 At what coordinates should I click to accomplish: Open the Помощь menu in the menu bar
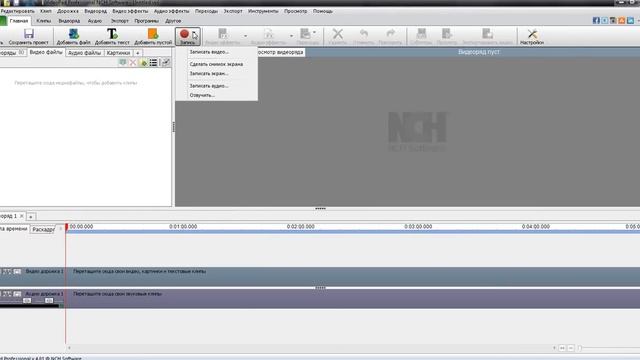pyautogui.click(x=322, y=11)
